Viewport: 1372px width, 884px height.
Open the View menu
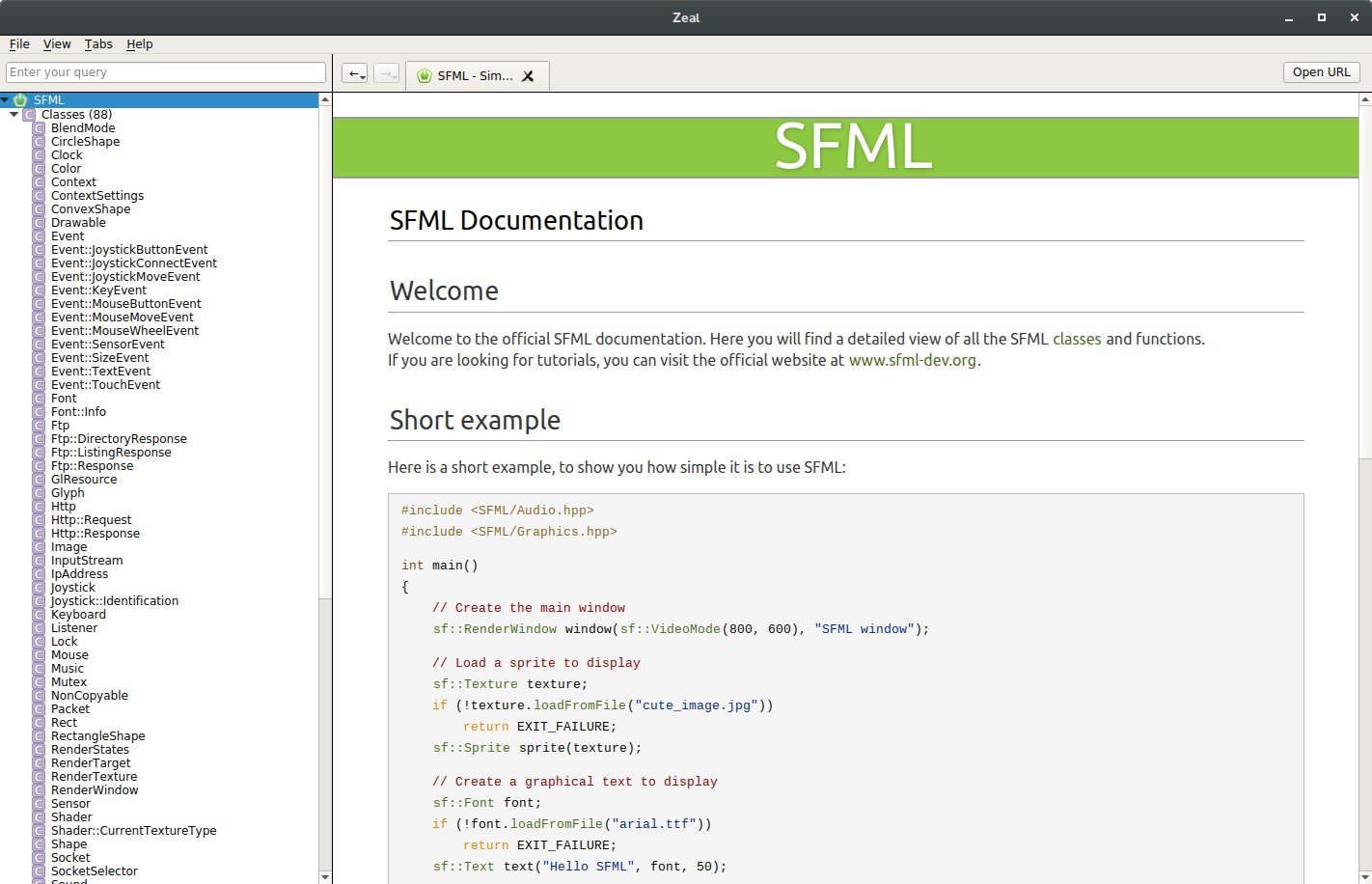click(57, 44)
